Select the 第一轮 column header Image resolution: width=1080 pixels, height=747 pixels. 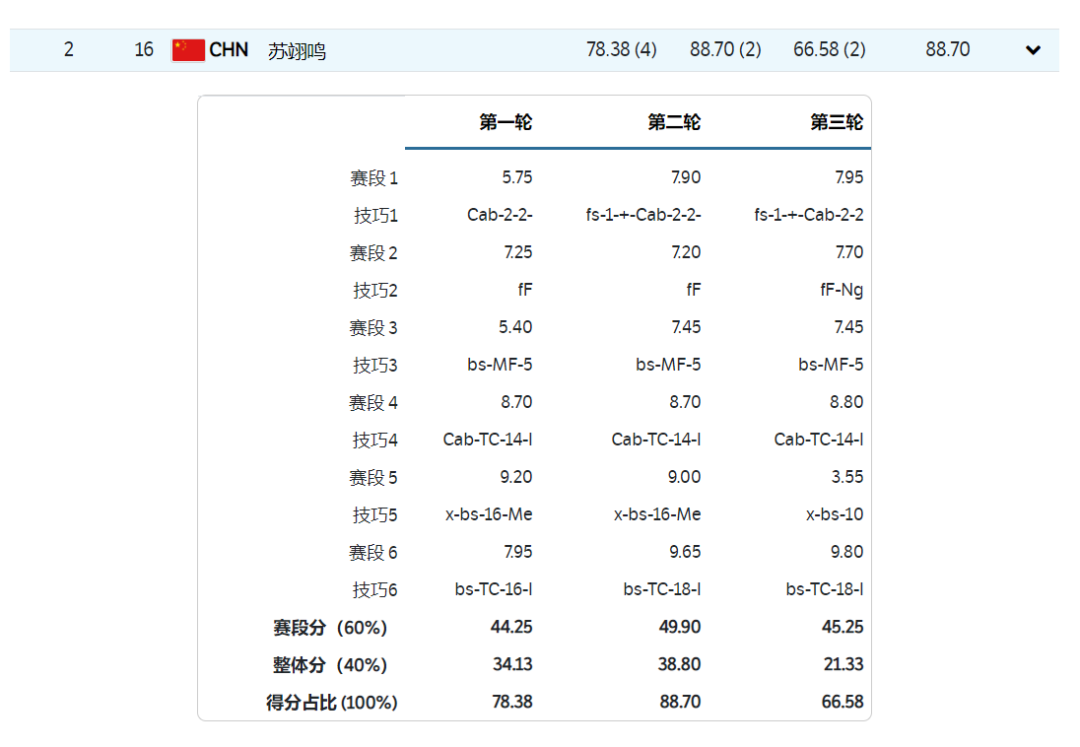click(x=505, y=123)
